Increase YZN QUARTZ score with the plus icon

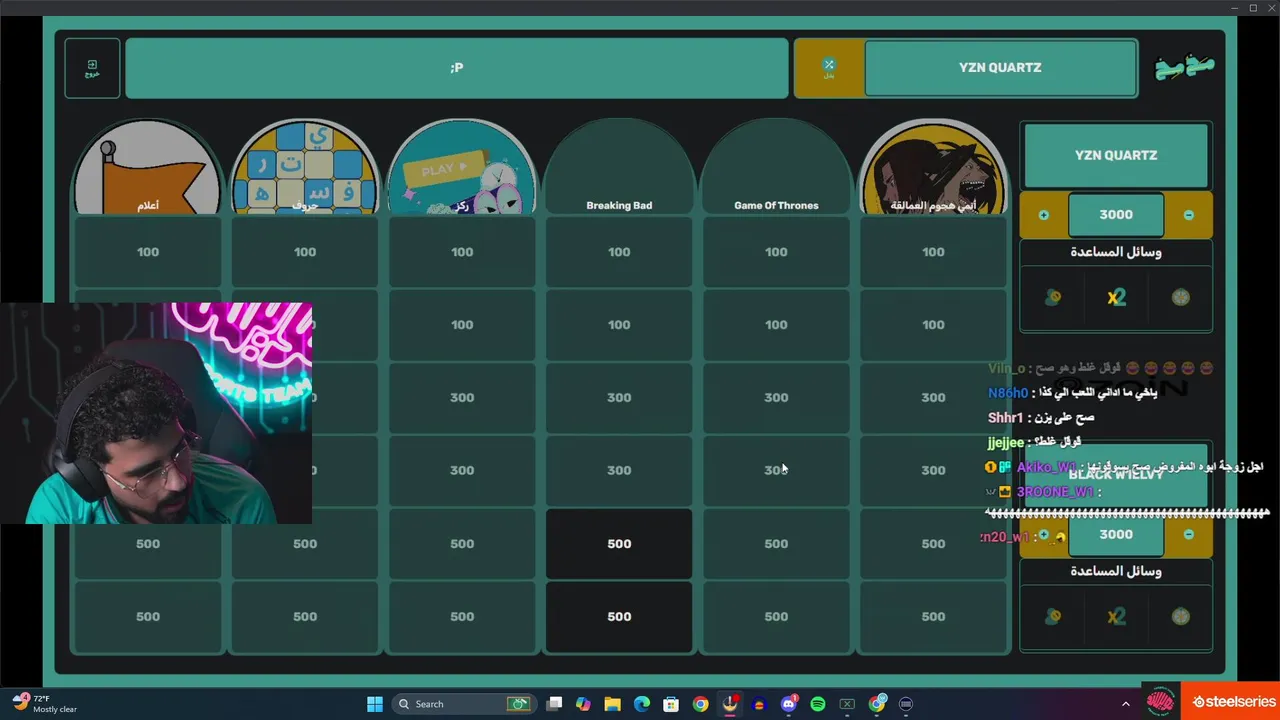click(1044, 215)
